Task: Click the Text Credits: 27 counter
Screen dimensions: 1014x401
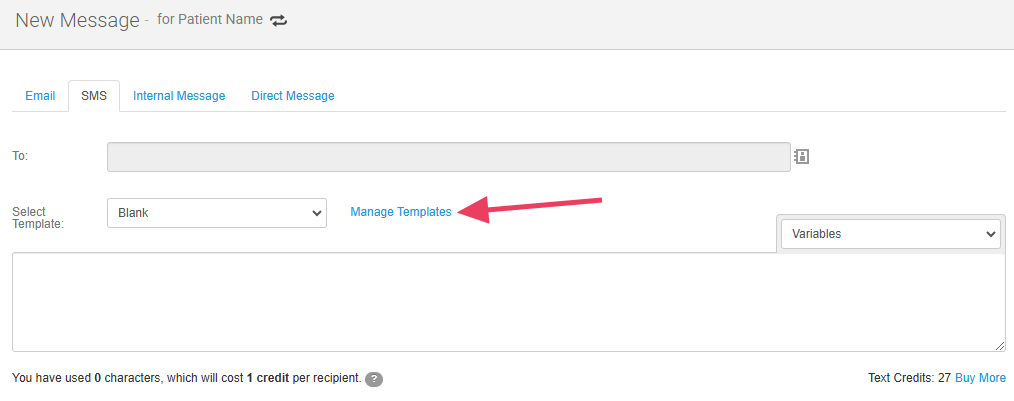Action: coord(909,378)
